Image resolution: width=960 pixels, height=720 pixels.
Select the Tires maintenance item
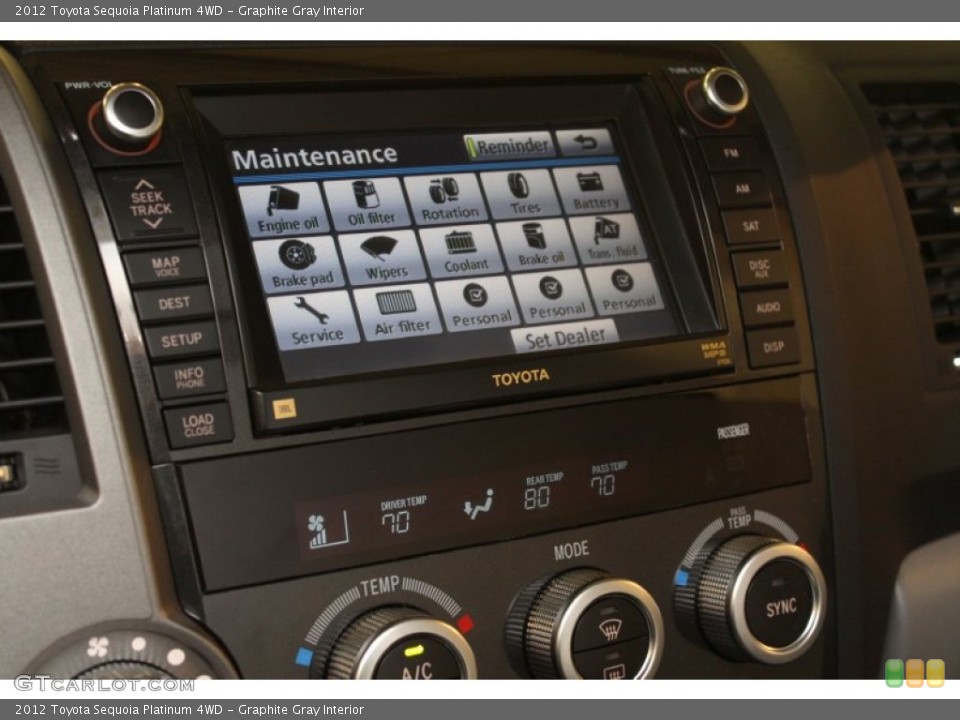(521, 194)
